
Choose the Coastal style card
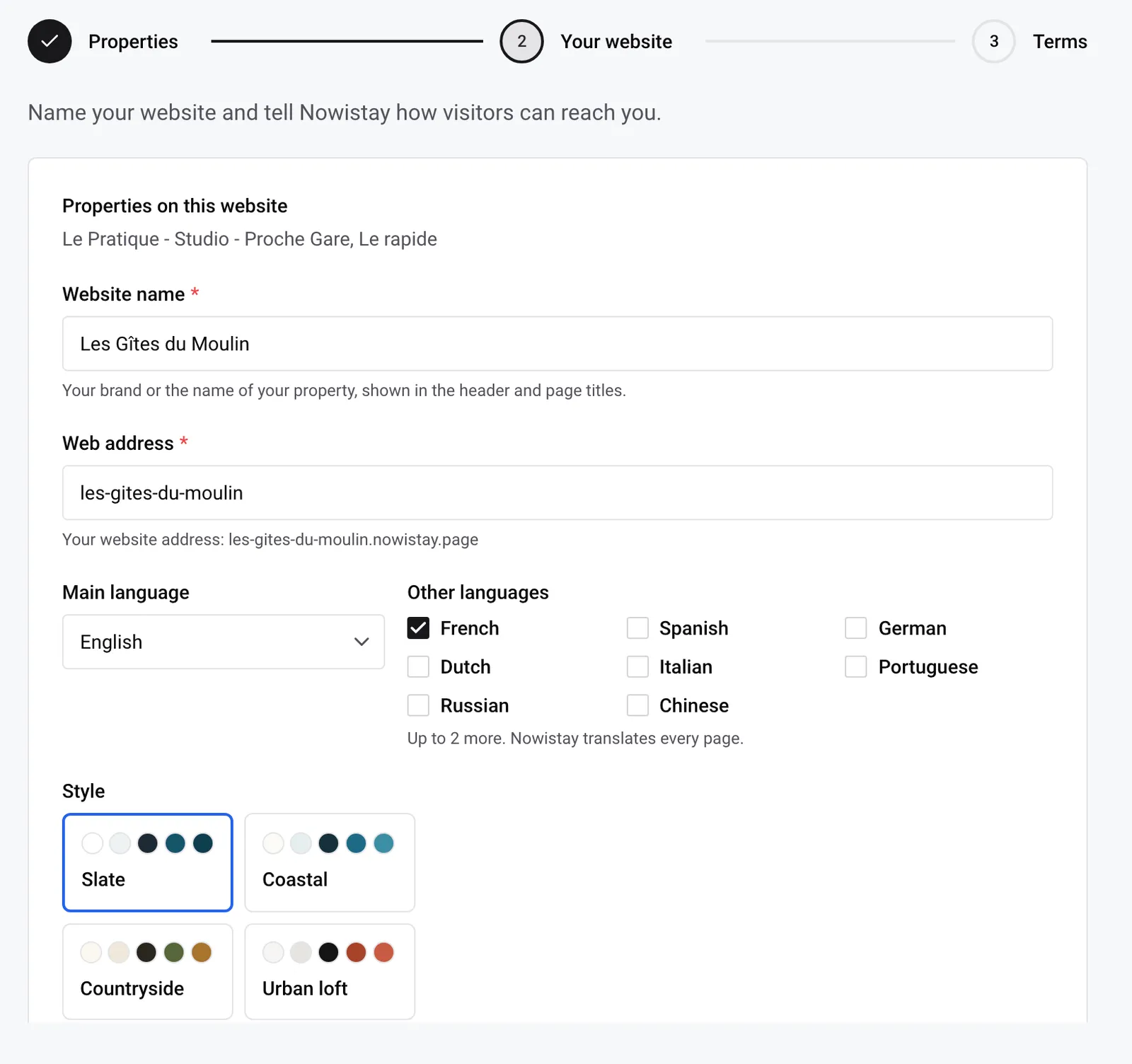[330, 862]
